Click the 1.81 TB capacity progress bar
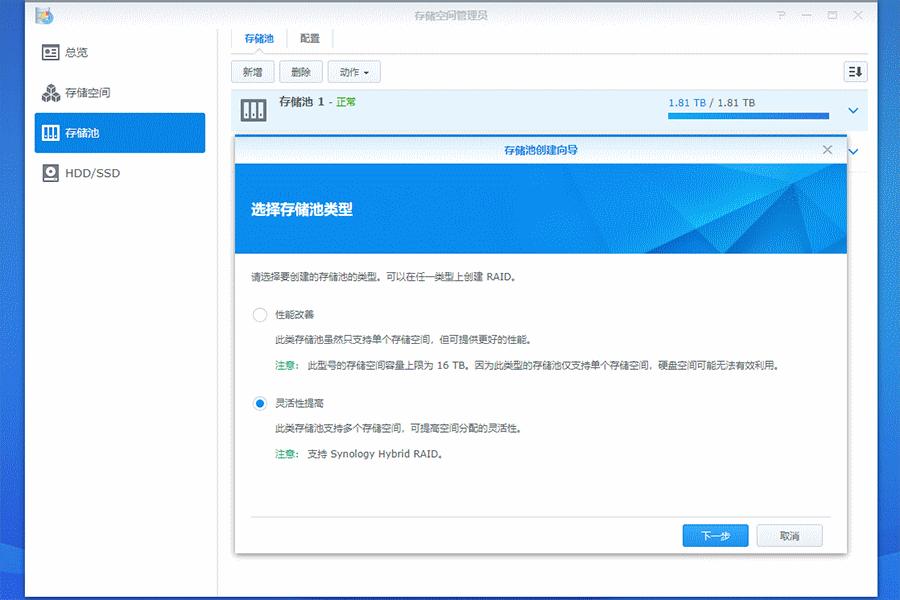Image resolution: width=900 pixels, height=600 pixels. (748, 116)
